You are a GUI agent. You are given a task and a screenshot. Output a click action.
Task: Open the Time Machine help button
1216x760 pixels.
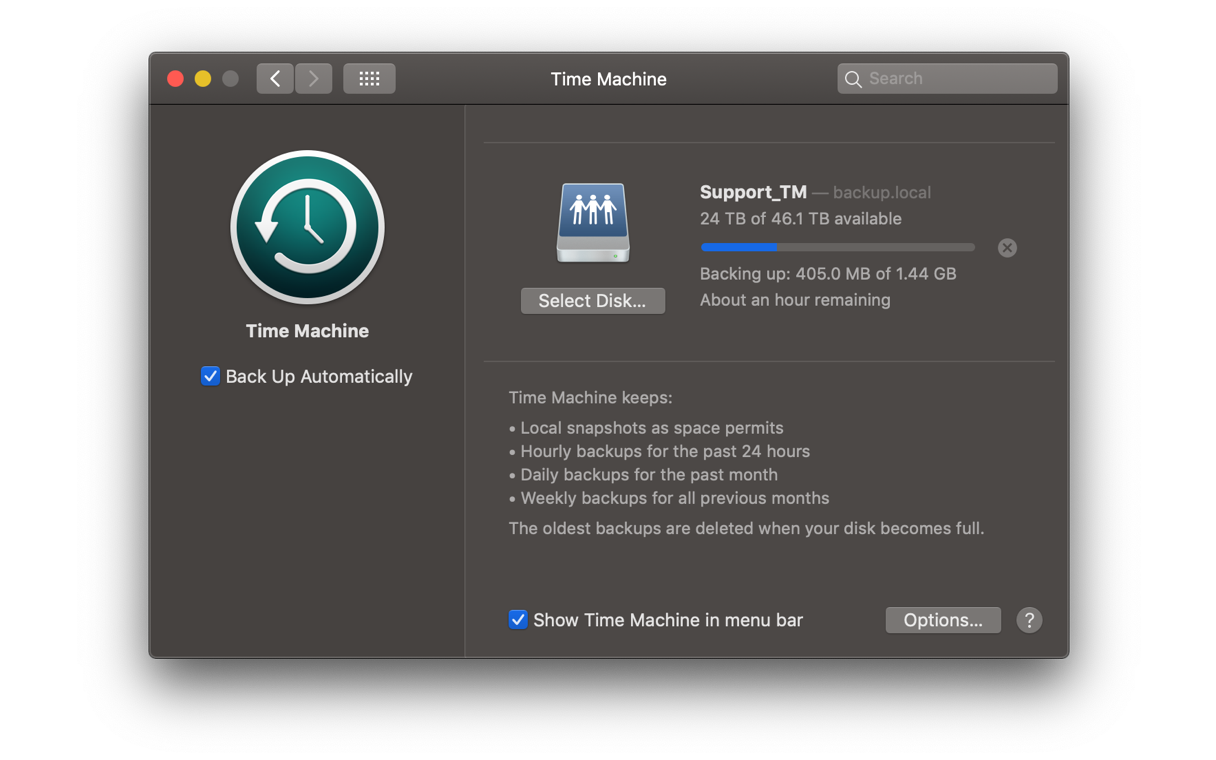tap(1029, 620)
